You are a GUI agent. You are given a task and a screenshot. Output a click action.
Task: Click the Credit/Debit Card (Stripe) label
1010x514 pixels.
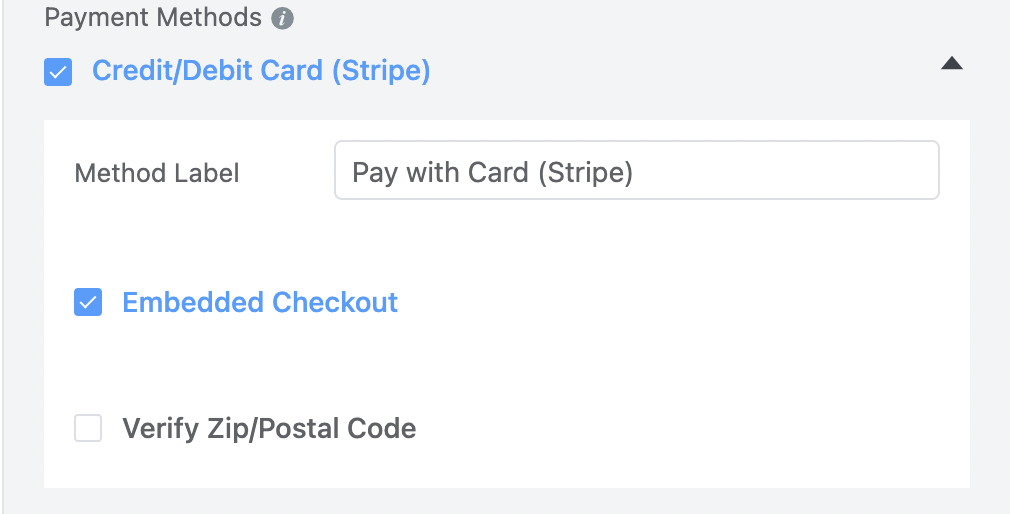[261, 71]
